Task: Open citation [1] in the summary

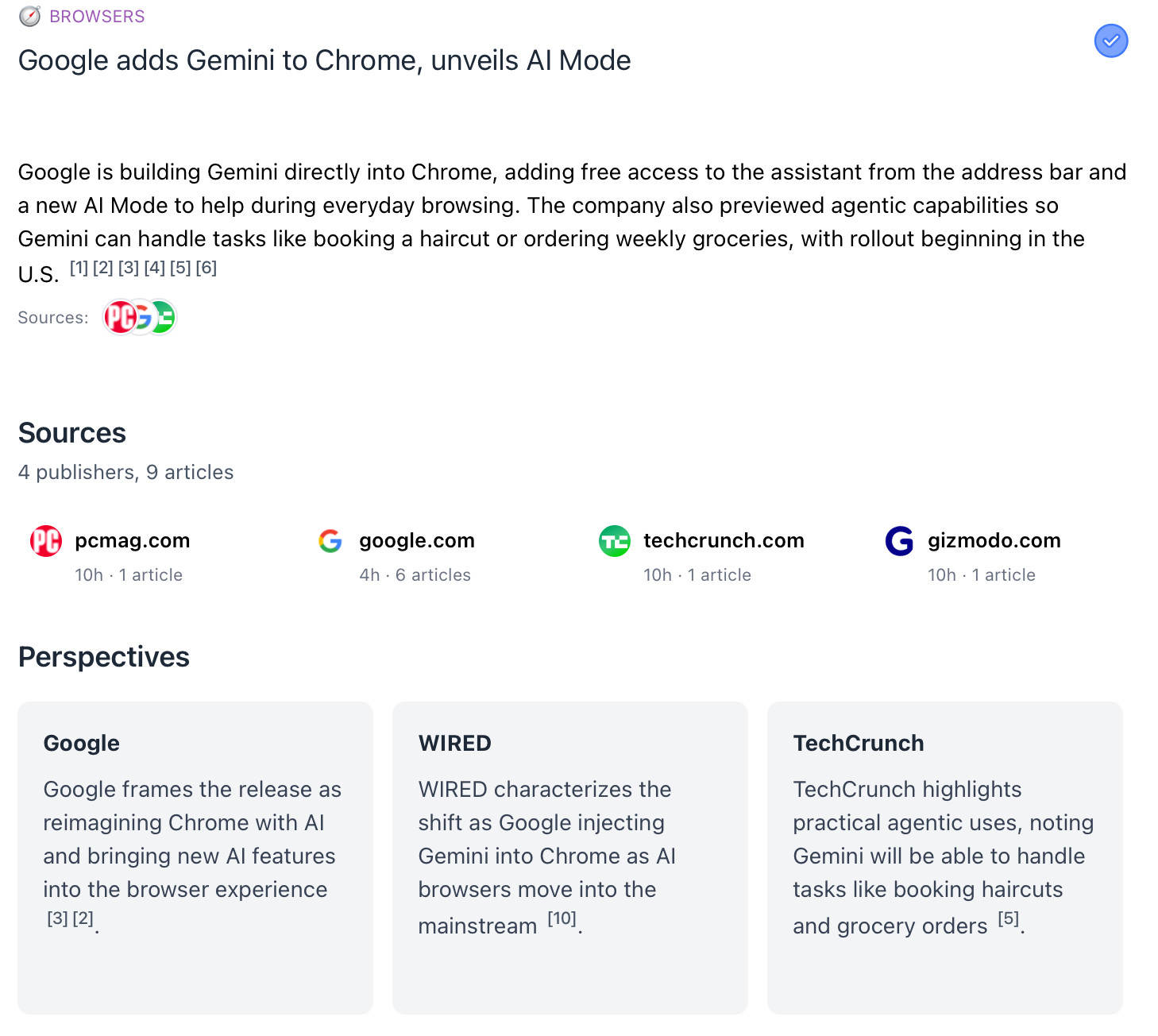Action: click(79, 268)
